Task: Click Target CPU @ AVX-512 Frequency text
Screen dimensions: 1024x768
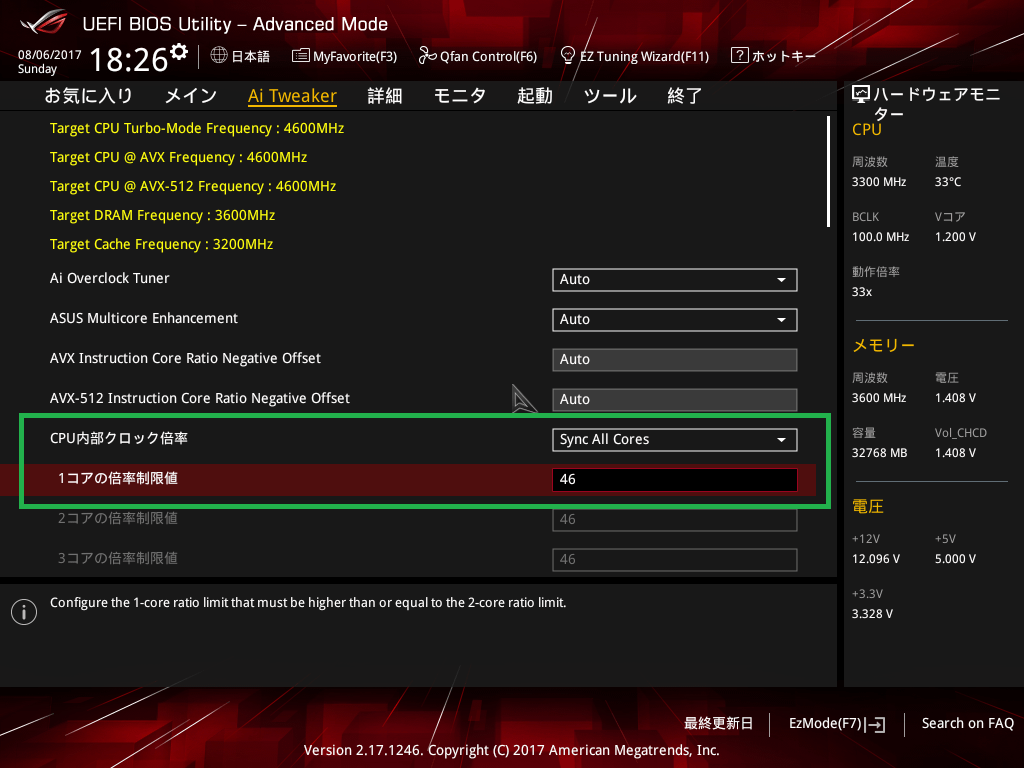Action: pyautogui.click(x=193, y=186)
